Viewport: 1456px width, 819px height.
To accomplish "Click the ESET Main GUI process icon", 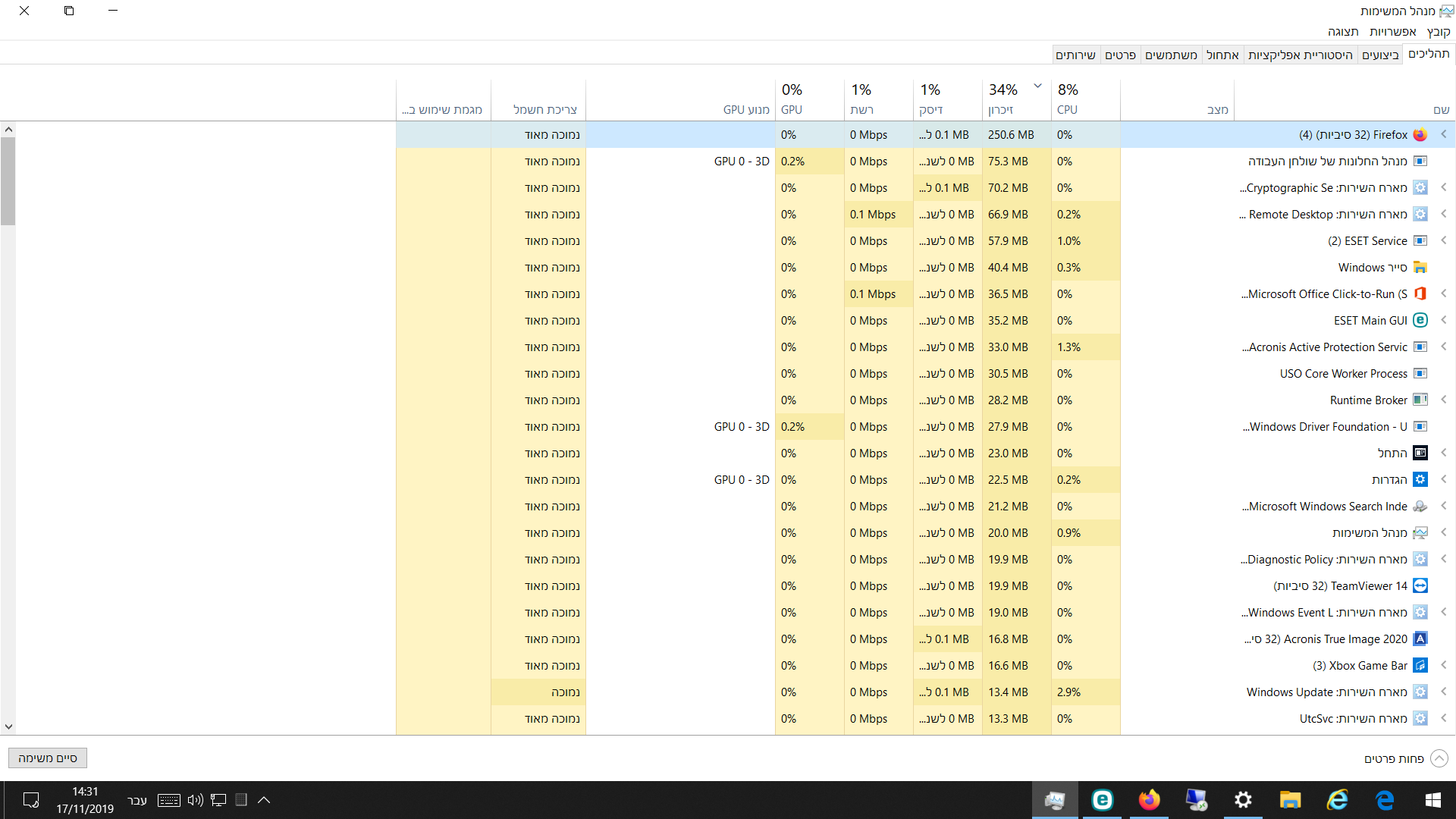I will pos(1420,321).
